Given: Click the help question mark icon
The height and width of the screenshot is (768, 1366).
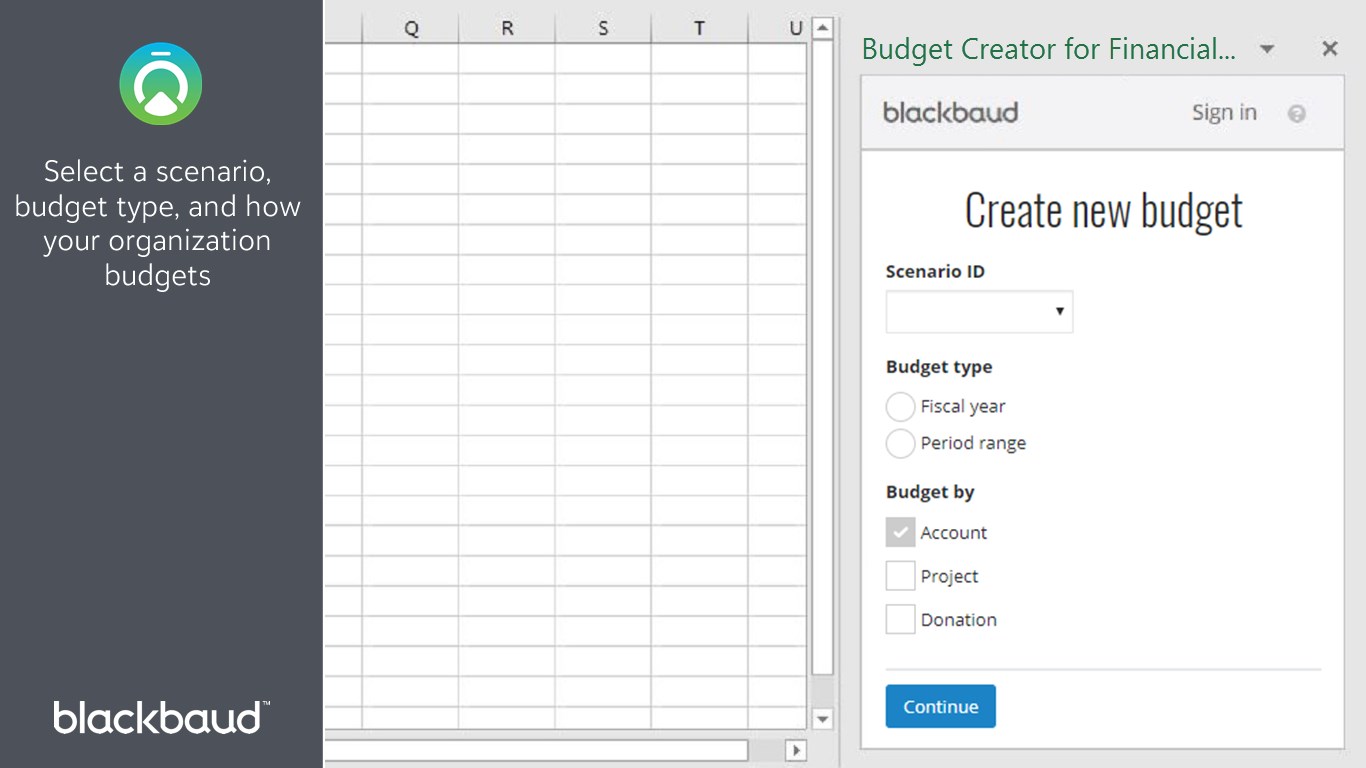Looking at the screenshot, I should point(1297,114).
